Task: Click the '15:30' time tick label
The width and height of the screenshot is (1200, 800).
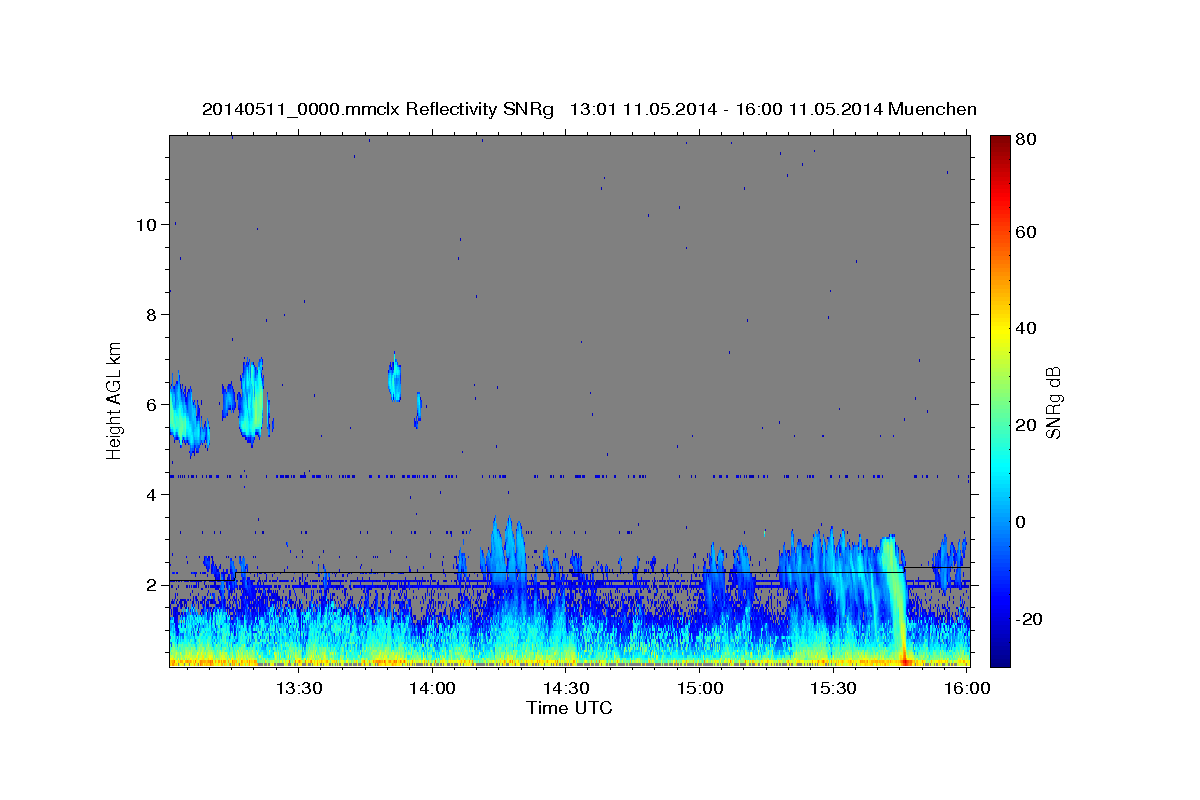Action: 833,688
